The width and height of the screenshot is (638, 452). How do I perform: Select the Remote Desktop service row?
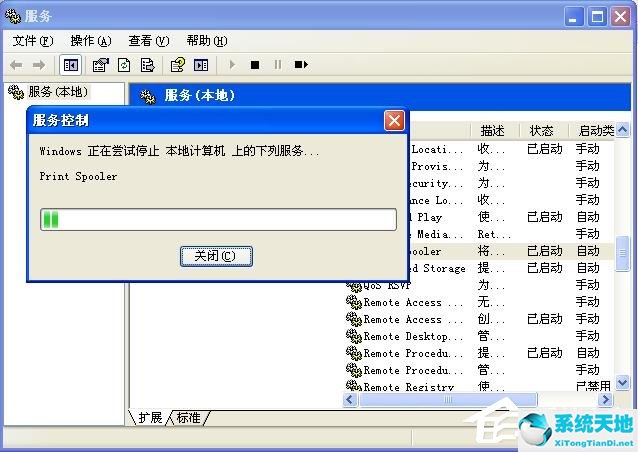[480, 336]
